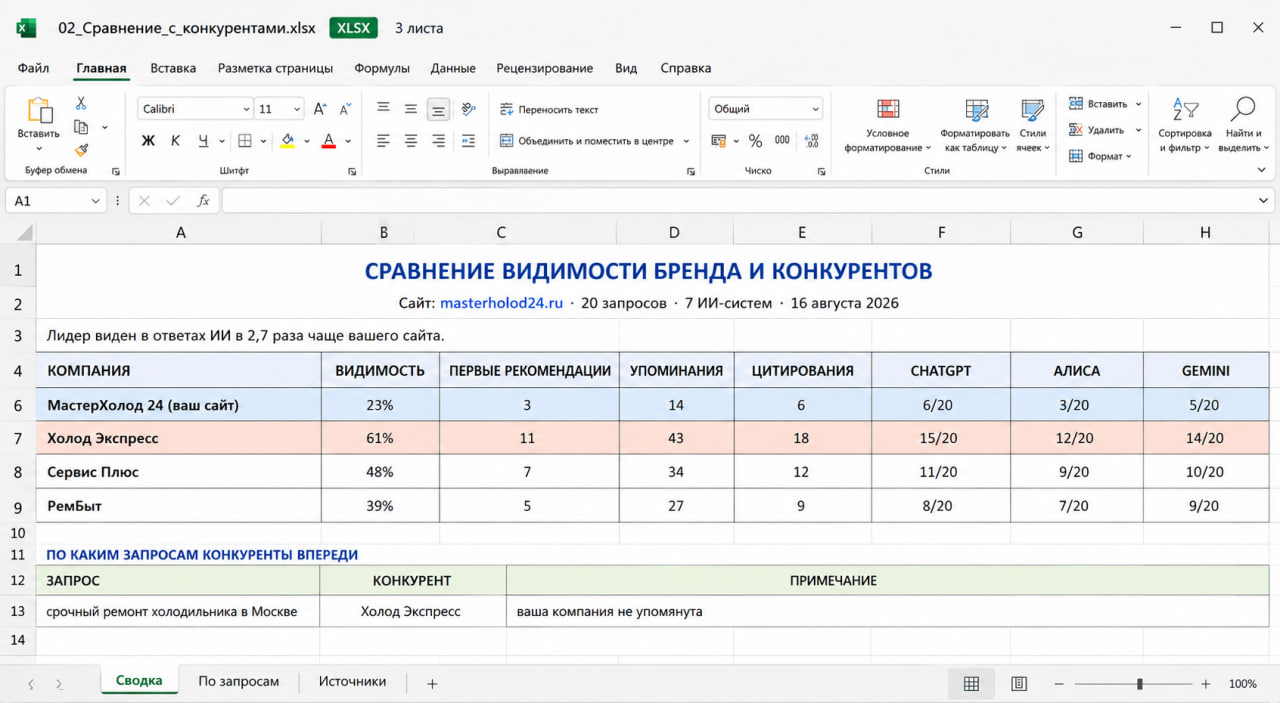Click the masterholod24.ru link
This screenshot has height=703, width=1280.
pos(501,302)
